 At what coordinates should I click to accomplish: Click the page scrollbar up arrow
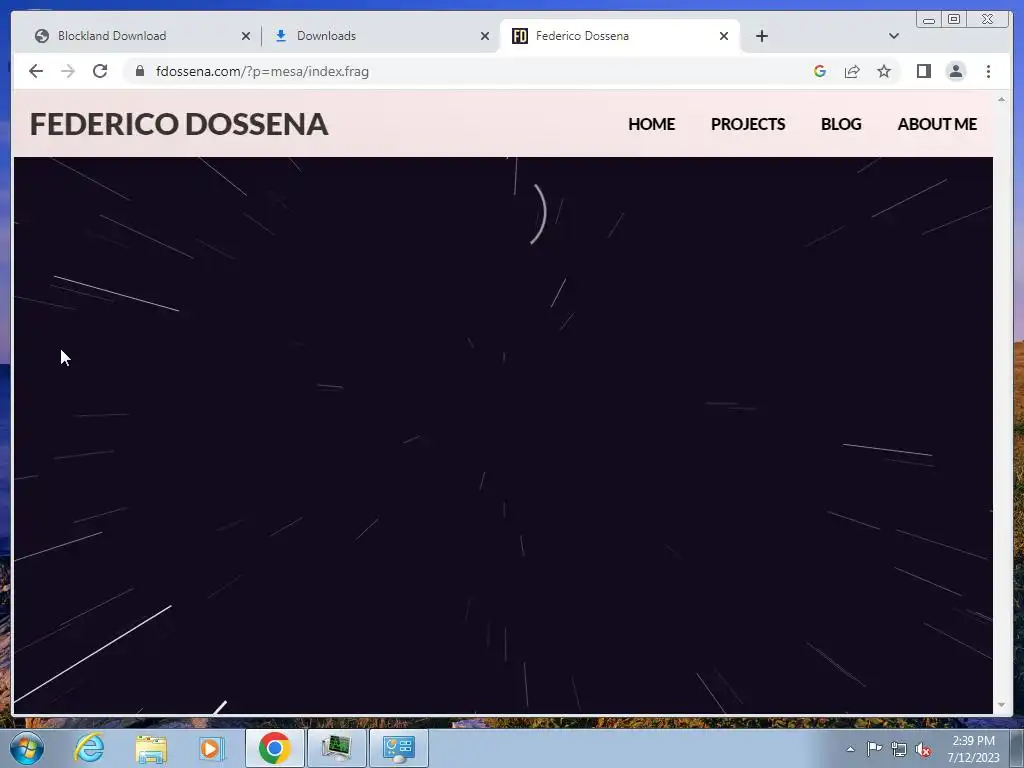click(x=1002, y=99)
